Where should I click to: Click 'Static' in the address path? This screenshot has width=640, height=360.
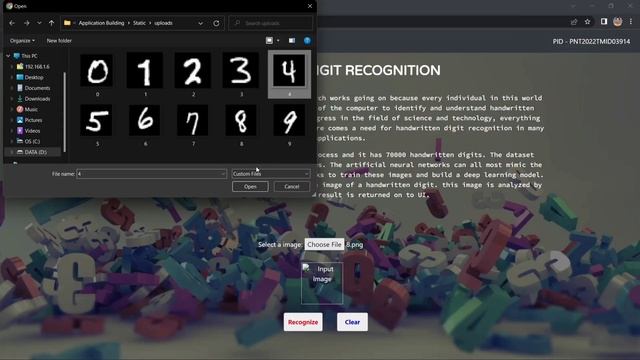tap(139, 23)
